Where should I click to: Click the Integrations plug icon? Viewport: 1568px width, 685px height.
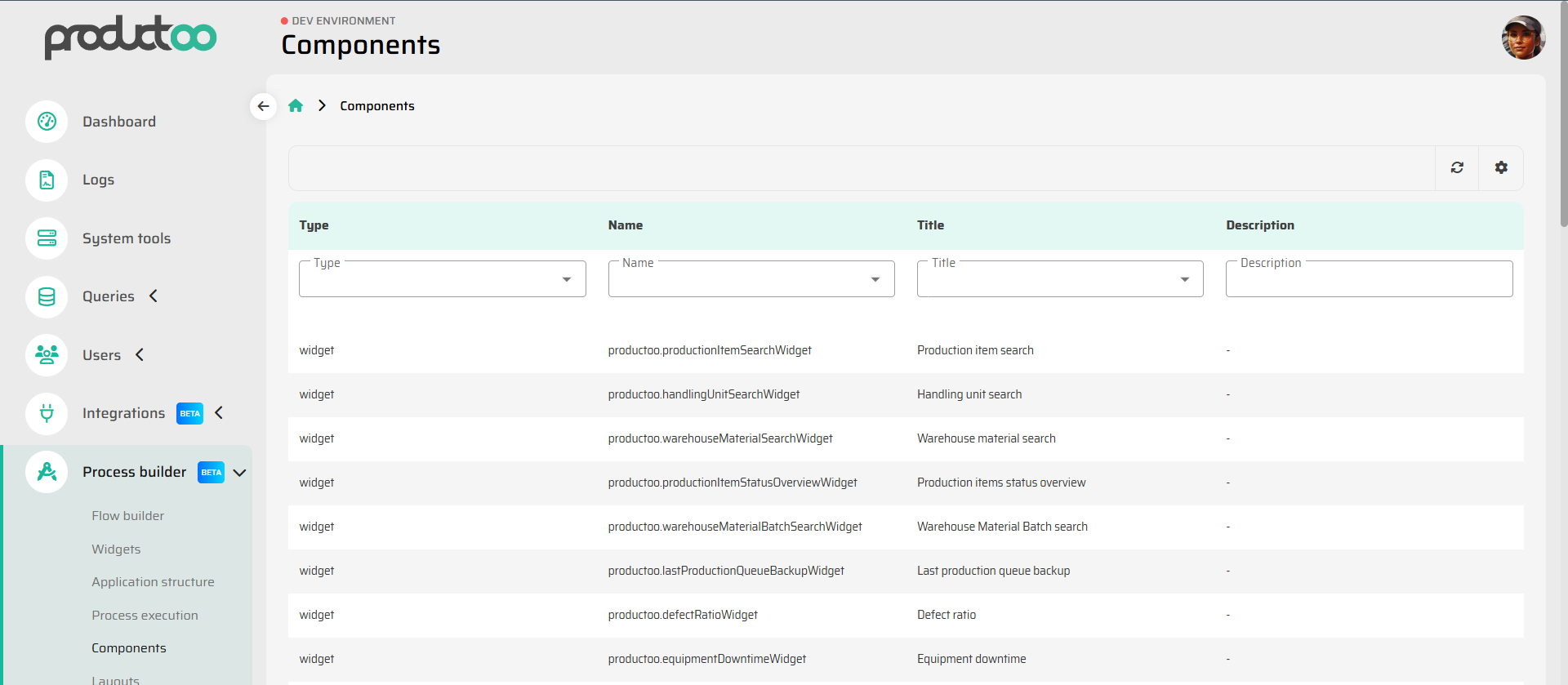point(47,414)
